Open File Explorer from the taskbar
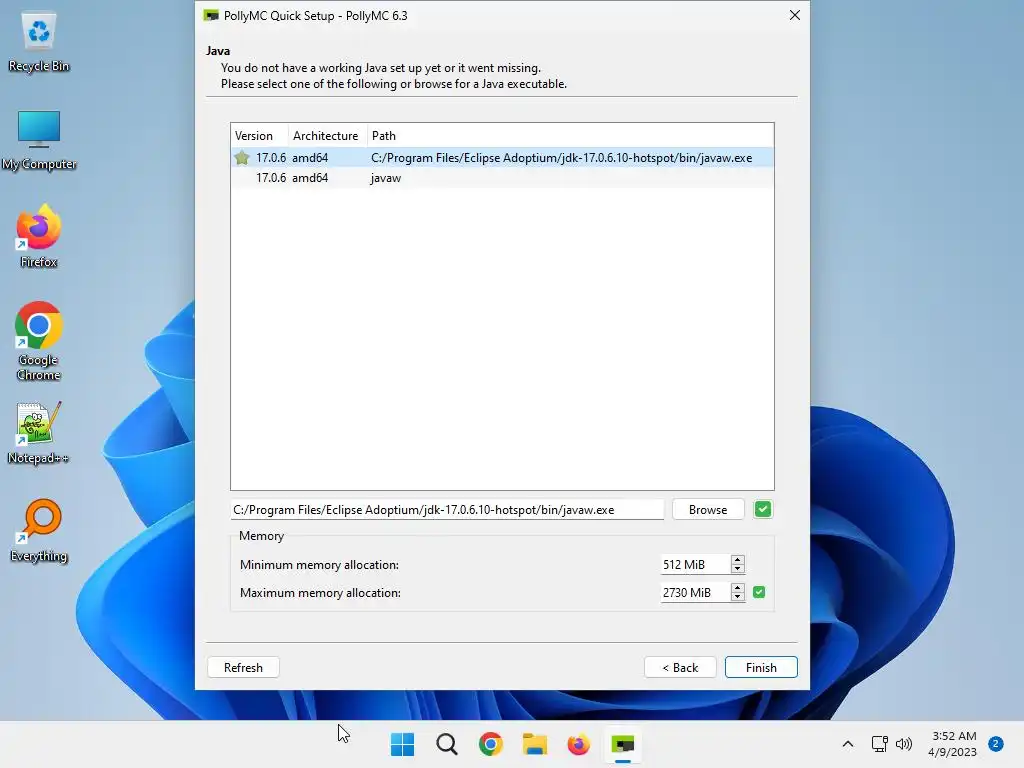The height and width of the screenshot is (768, 1024). 535,744
